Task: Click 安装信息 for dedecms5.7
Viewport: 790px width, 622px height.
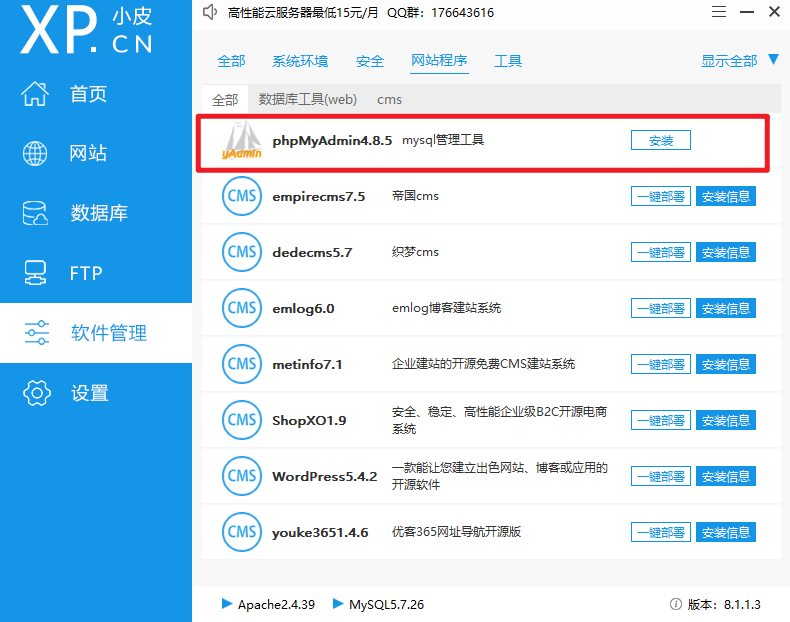Action: (726, 252)
